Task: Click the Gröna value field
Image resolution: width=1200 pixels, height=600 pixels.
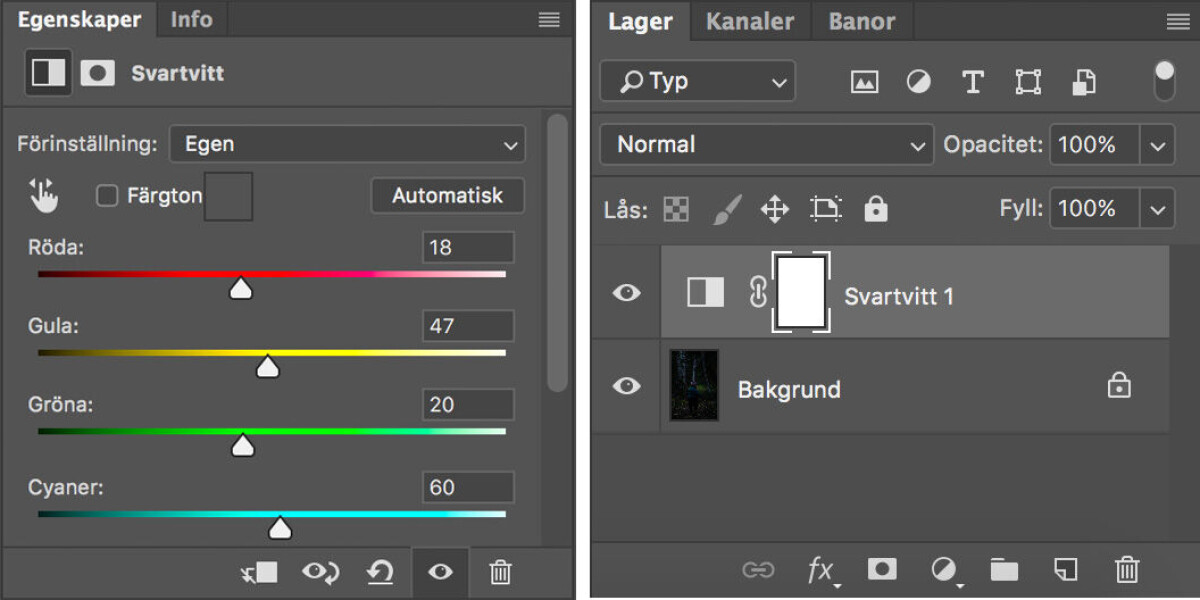Action: [x=468, y=405]
